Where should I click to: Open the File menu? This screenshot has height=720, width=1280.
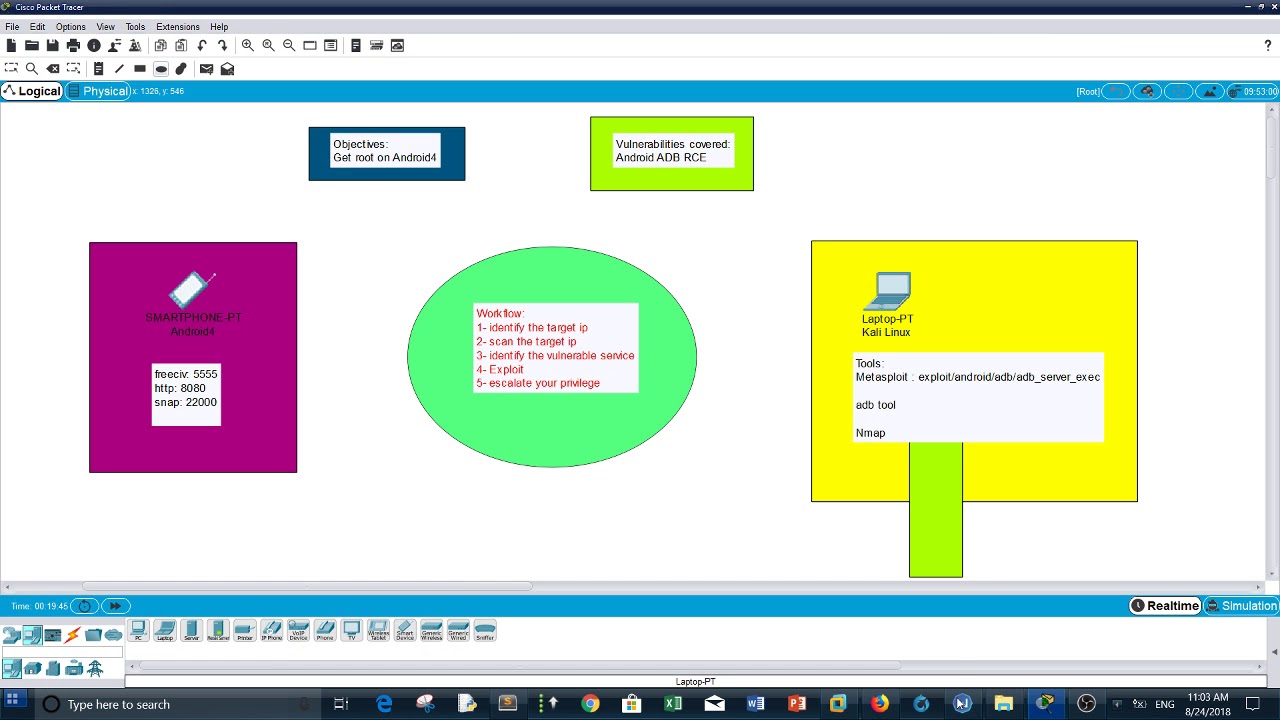coord(12,26)
